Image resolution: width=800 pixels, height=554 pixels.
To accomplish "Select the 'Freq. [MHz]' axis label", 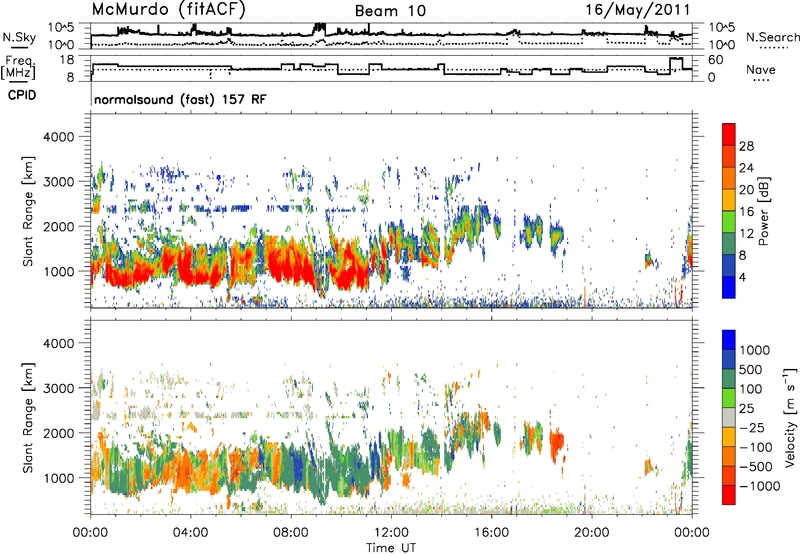I will [x=18, y=67].
